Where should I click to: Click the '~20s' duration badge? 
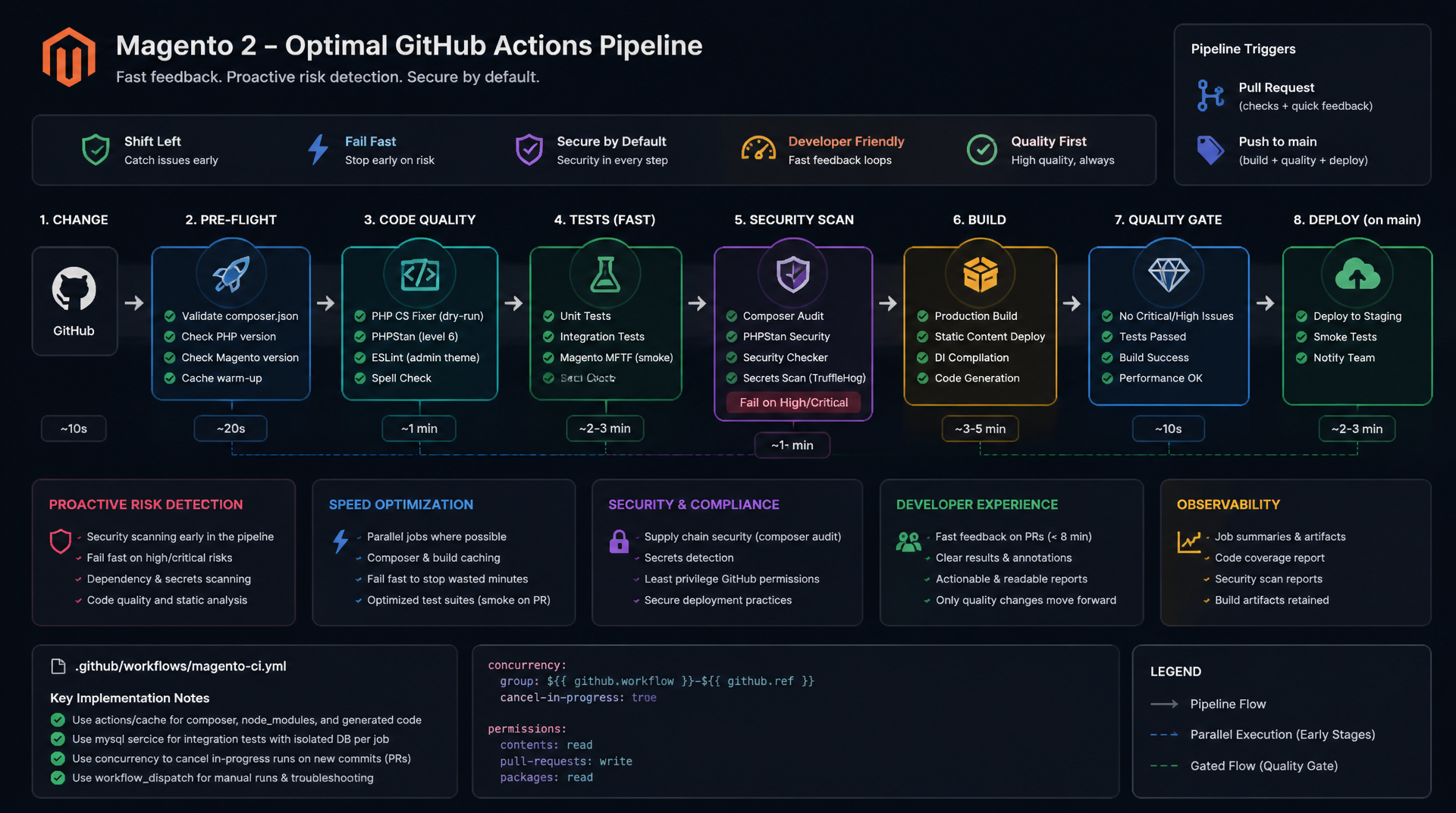(x=231, y=428)
